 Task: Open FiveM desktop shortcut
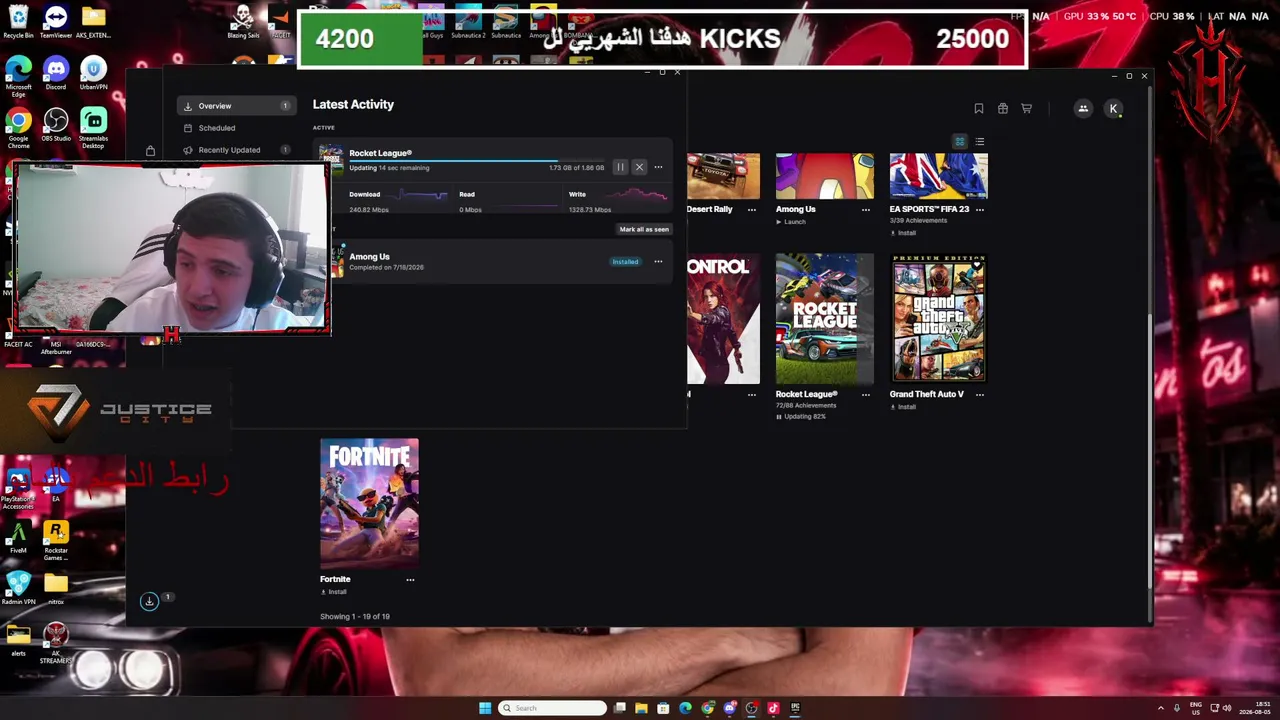point(18,537)
